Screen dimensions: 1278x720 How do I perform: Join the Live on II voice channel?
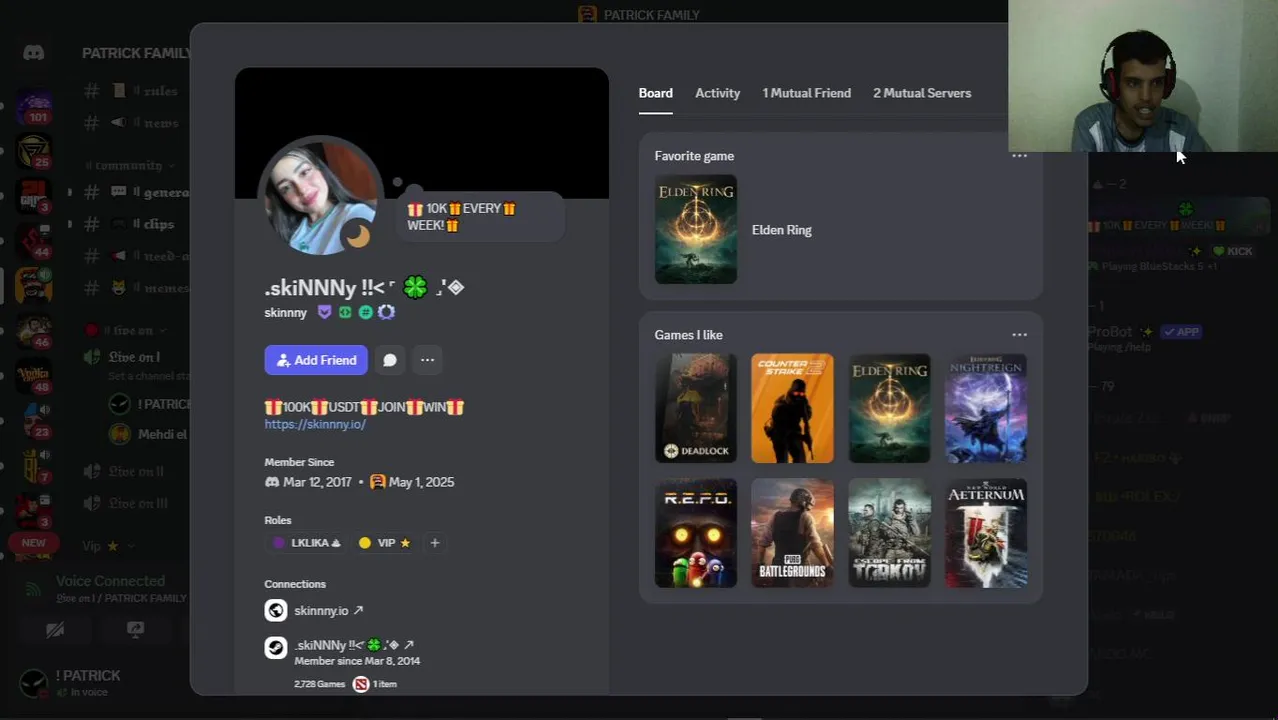tap(135, 471)
